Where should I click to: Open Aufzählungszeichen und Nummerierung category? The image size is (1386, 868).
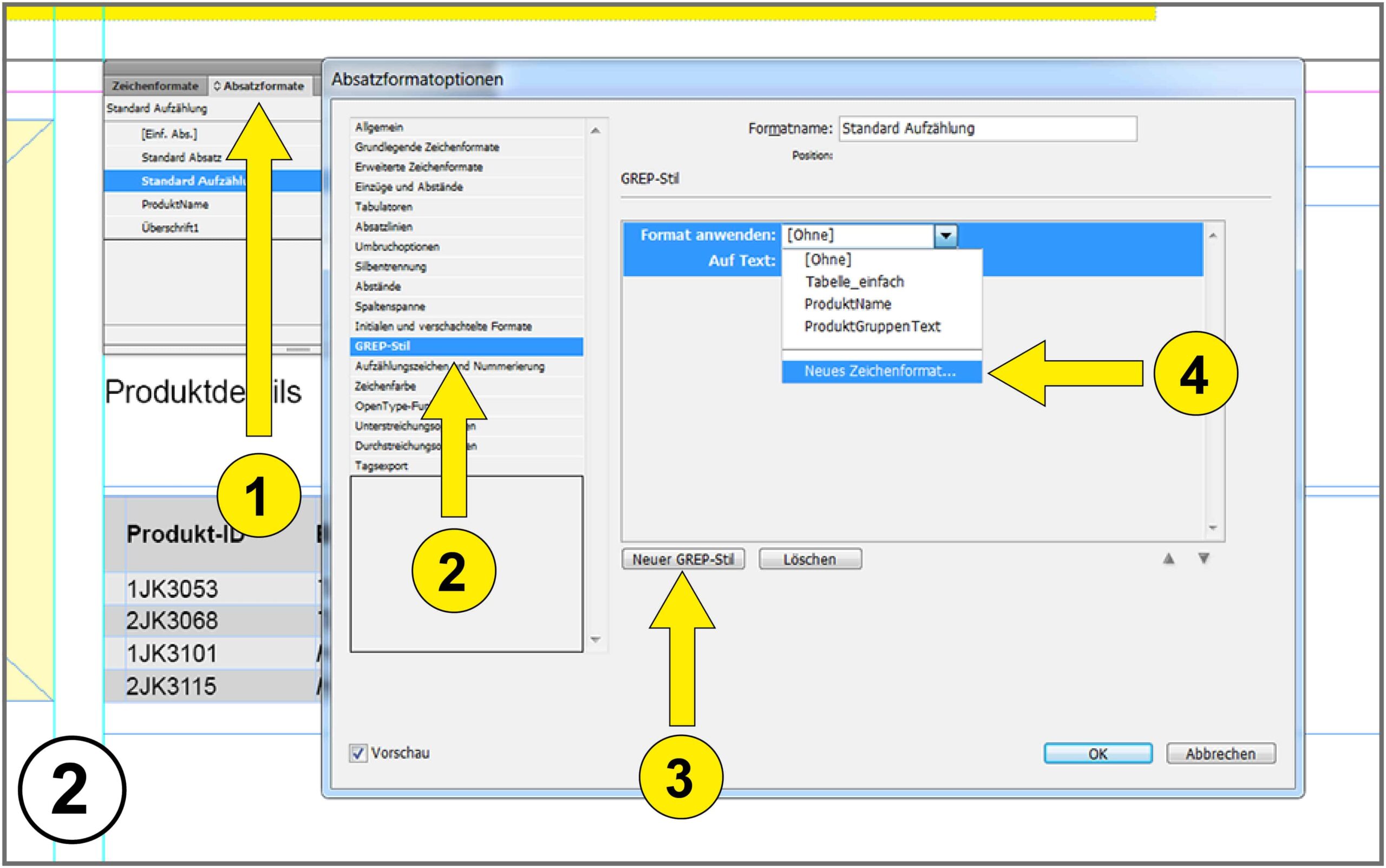click(x=402, y=366)
